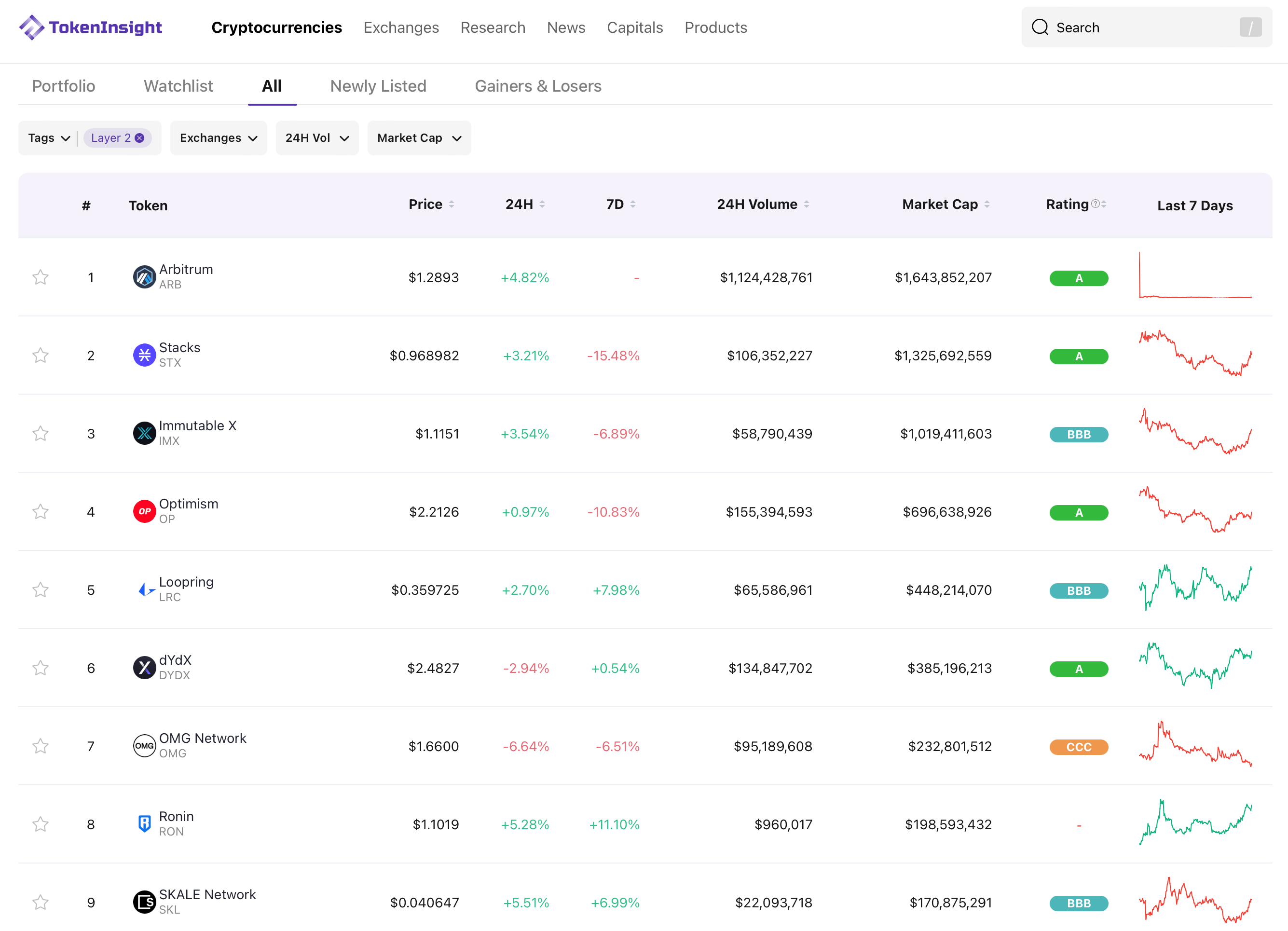Click the TokenInsight logo
This screenshot has height=931, width=1288.
click(90, 27)
